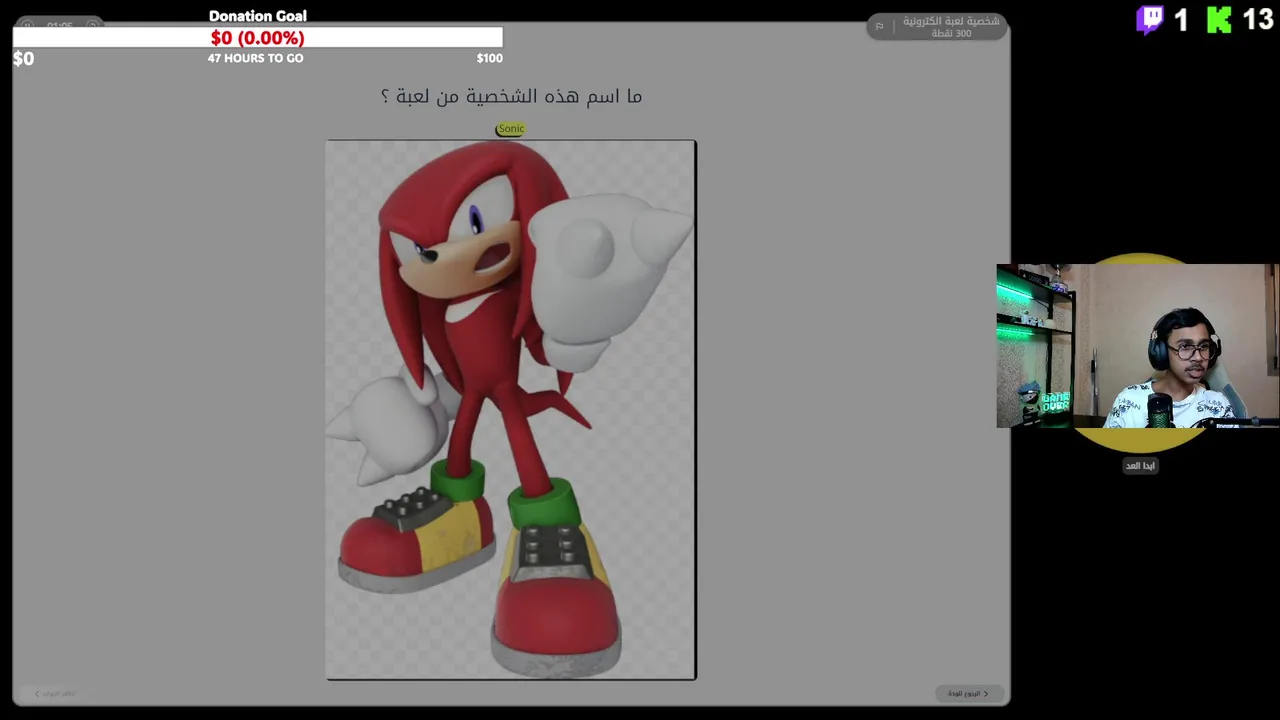Click the yellow 'Sonic' label
The height and width of the screenshot is (720, 1280).
click(x=510, y=128)
